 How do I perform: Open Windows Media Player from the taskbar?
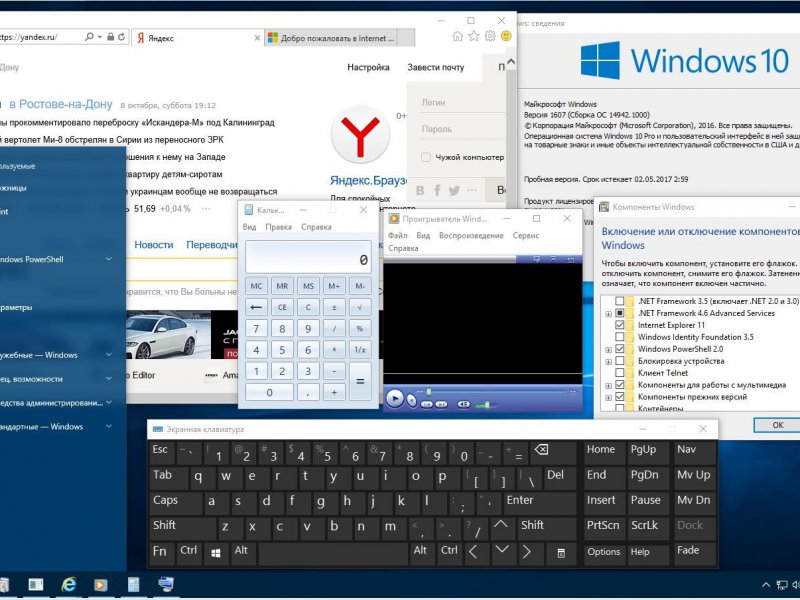tap(101, 585)
